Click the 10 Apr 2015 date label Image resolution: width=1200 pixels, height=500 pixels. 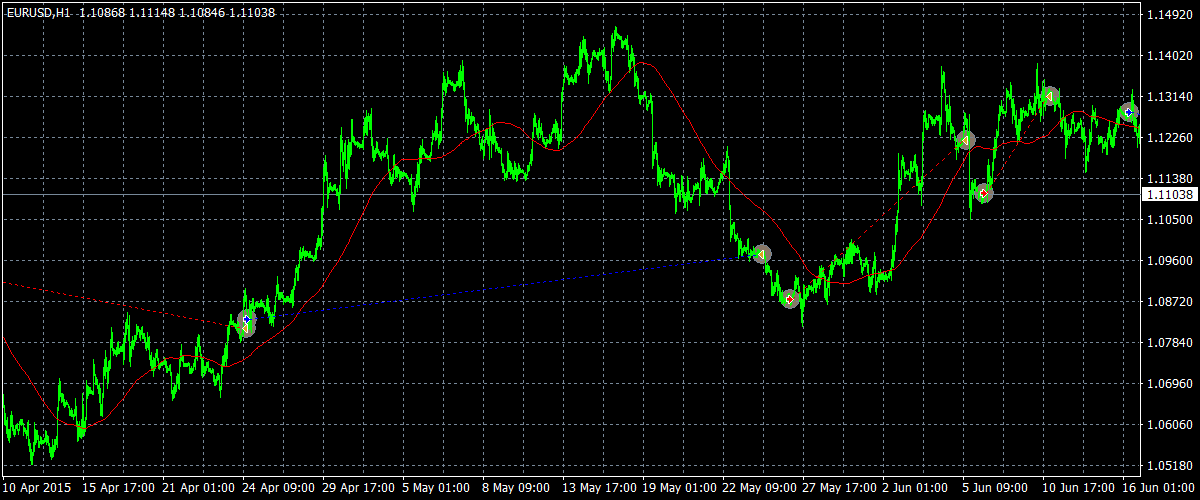[x=36, y=489]
